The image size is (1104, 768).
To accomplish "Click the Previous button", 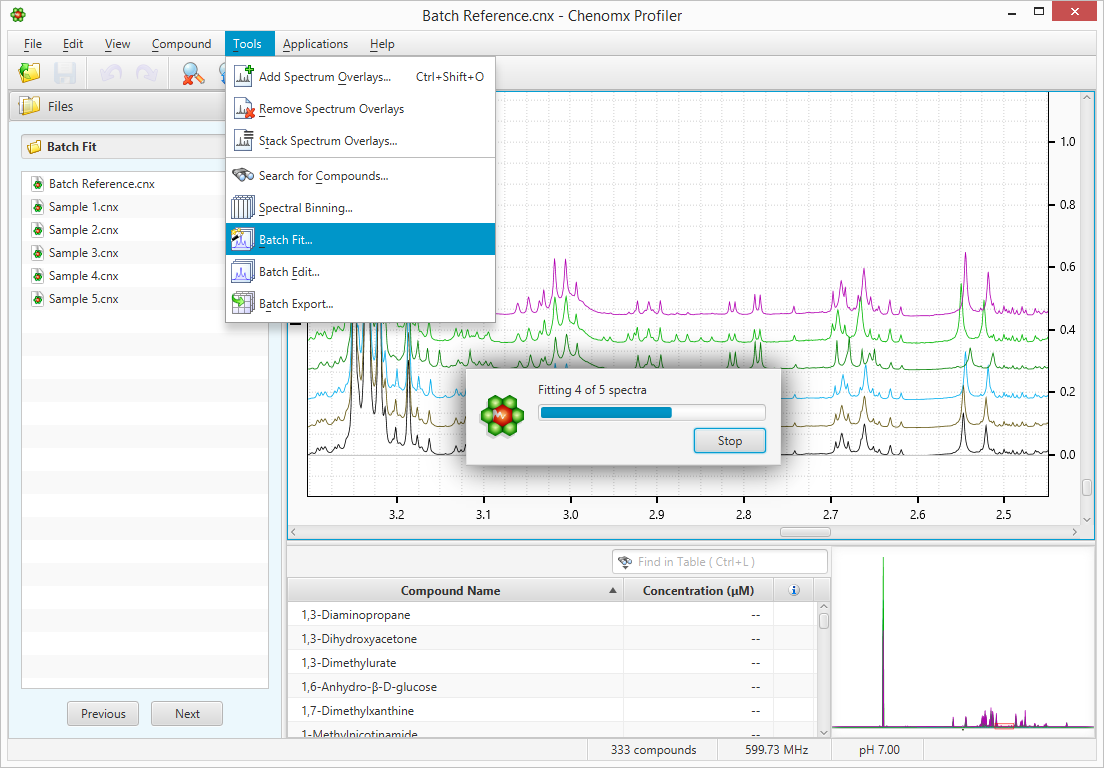I will tap(103, 714).
